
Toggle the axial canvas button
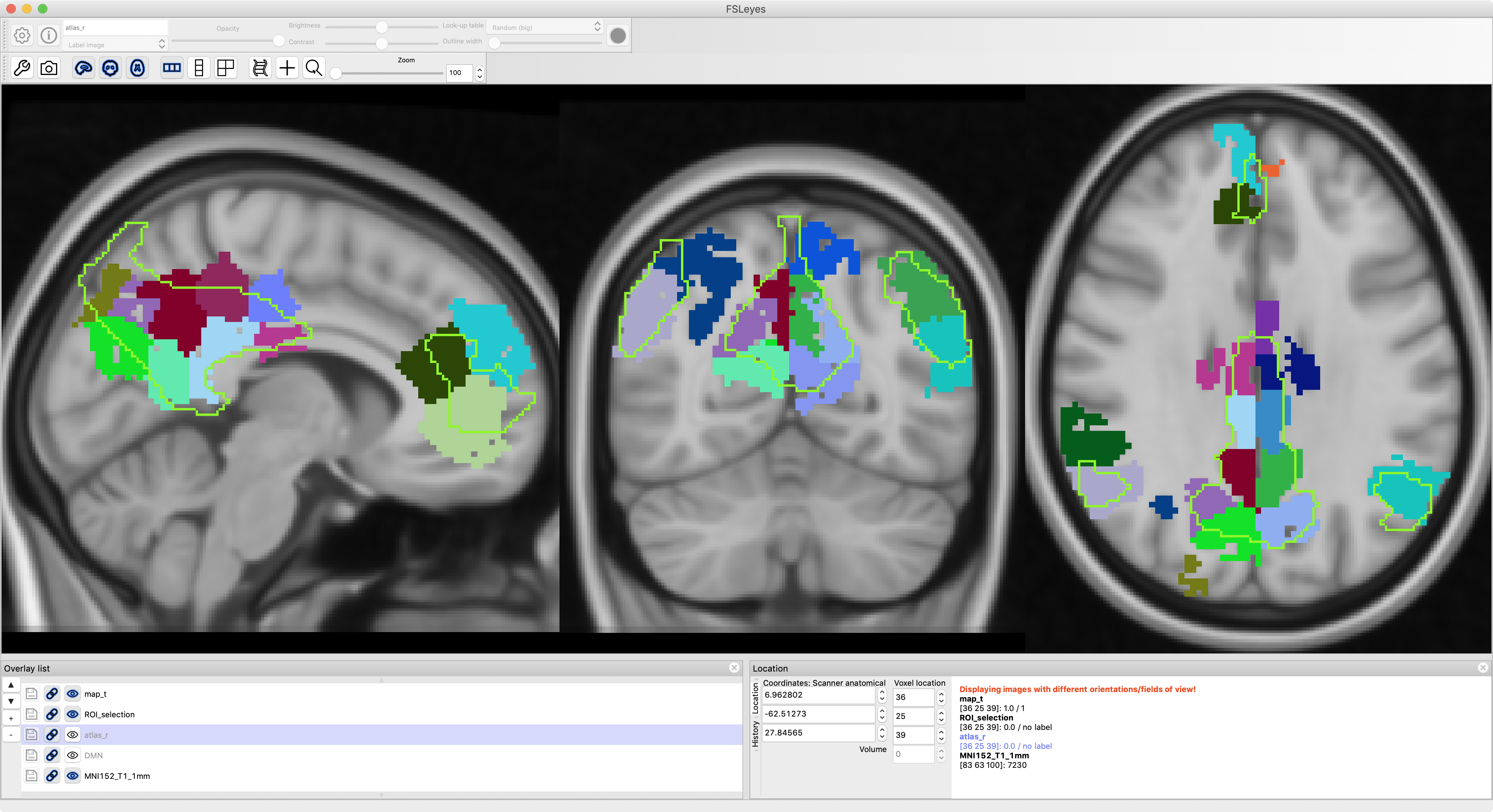coord(137,68)
